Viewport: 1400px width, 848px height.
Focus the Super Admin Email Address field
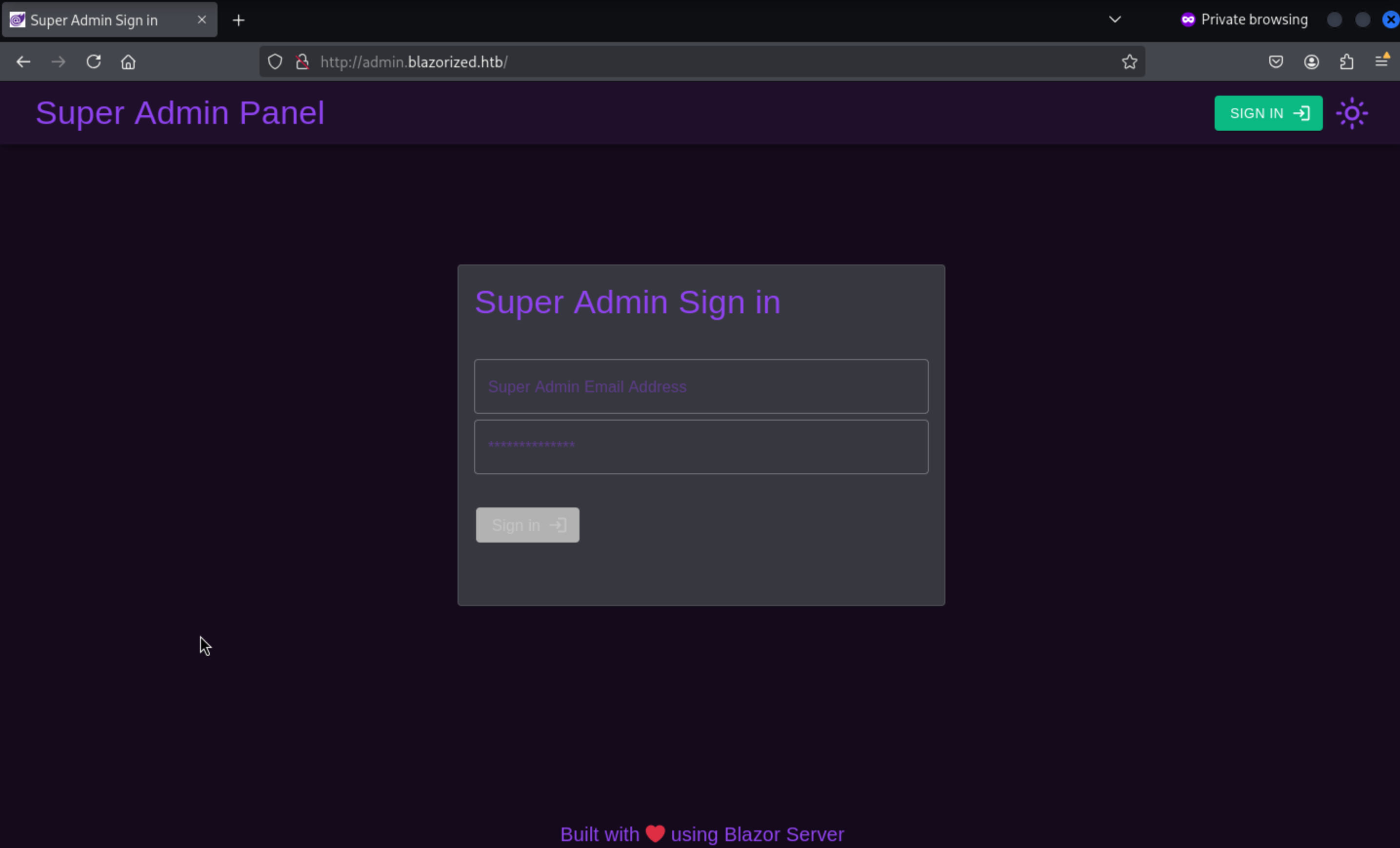point(701,386)
